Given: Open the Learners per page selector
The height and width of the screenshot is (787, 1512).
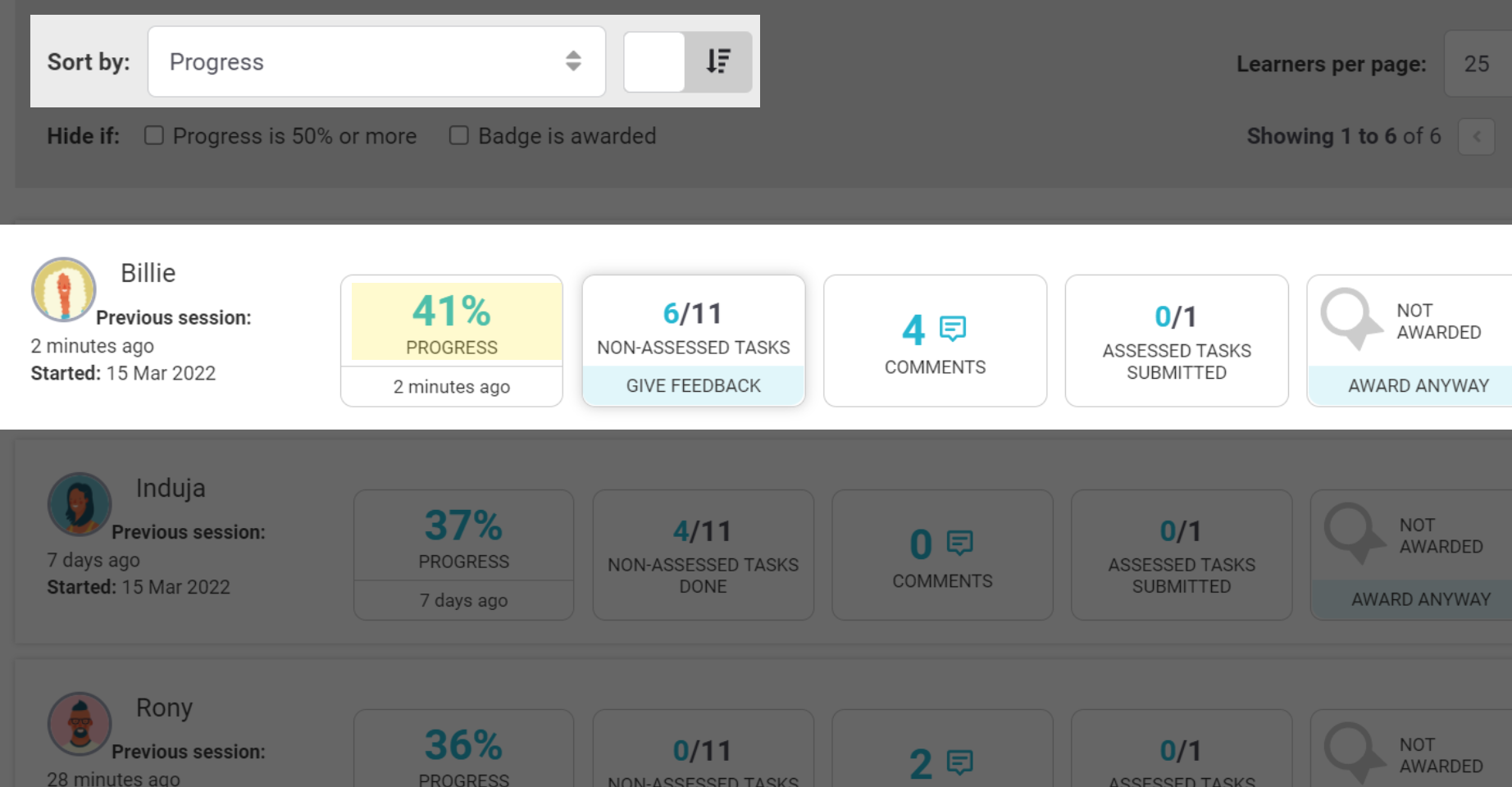Looking at the screenshot, I should [1477, 64].
